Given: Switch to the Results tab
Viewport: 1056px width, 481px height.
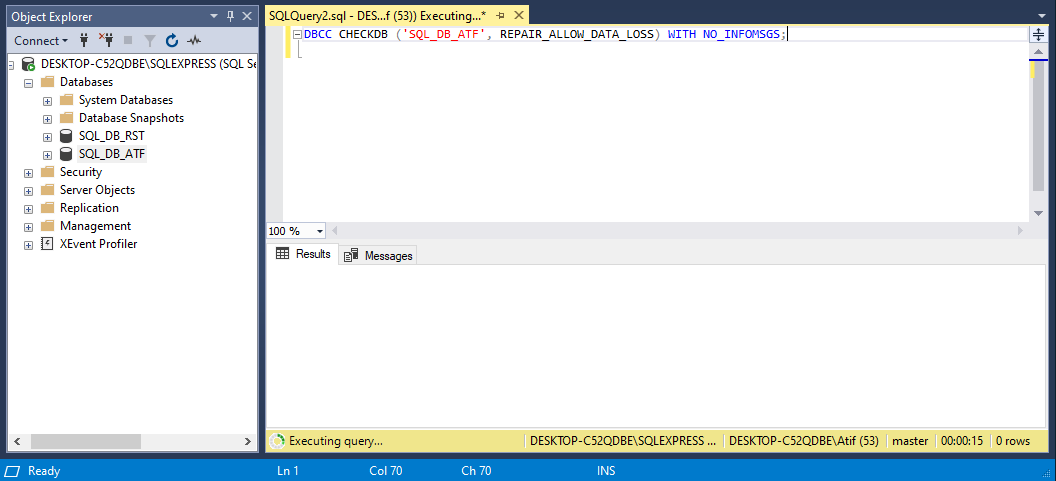Looking at the screenshot, I should point(303,254).
